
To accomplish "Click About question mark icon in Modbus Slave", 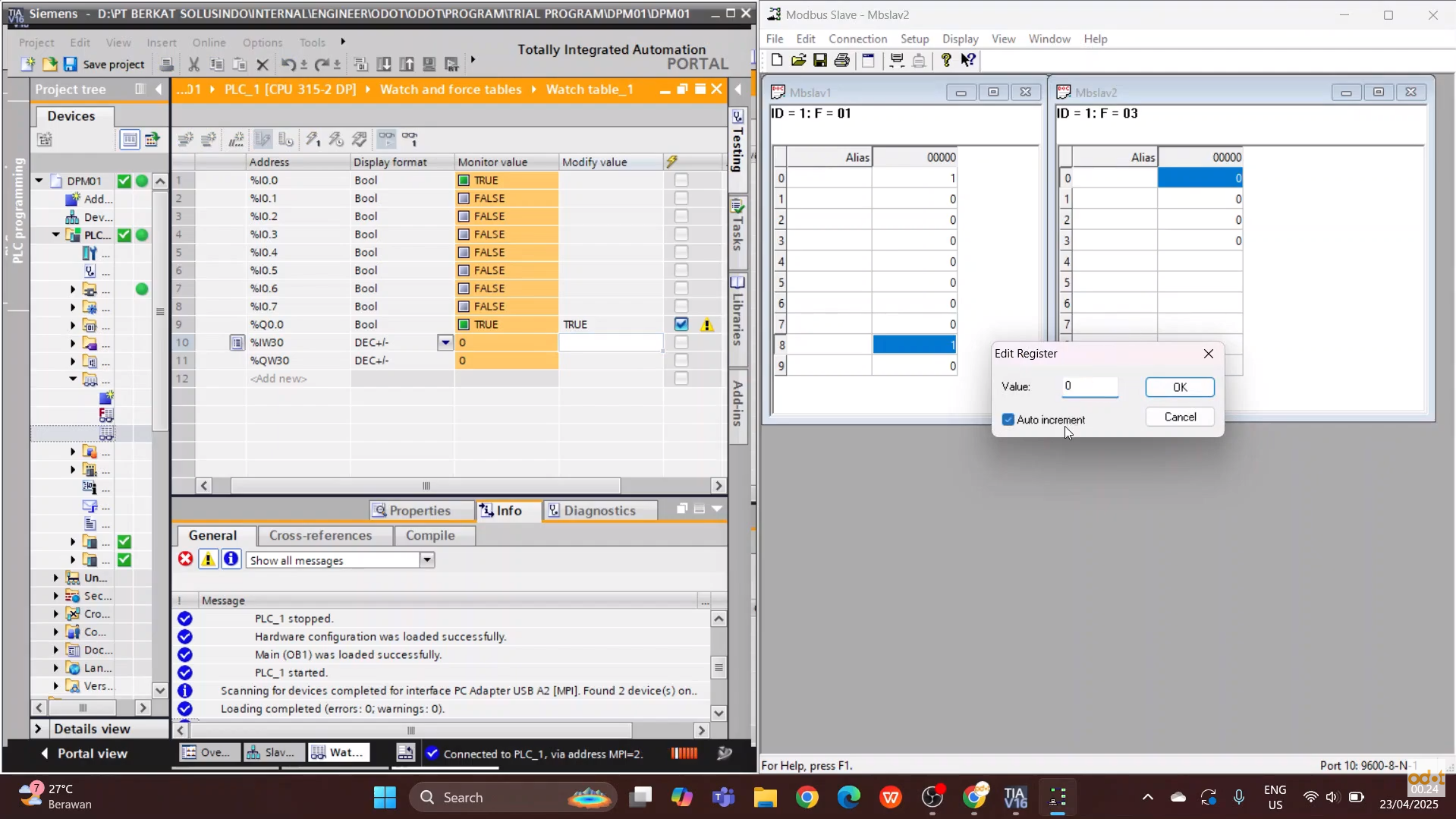I will tap(946, 61).
